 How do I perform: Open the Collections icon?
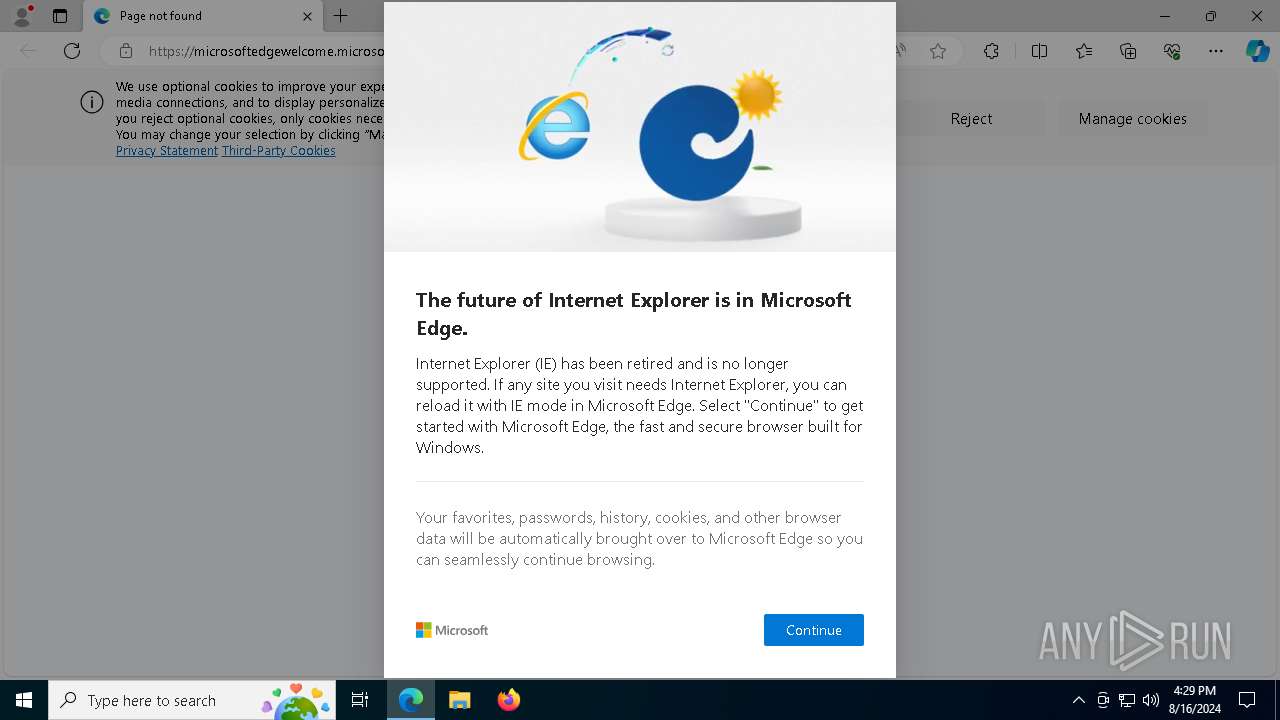[1128, 51]
